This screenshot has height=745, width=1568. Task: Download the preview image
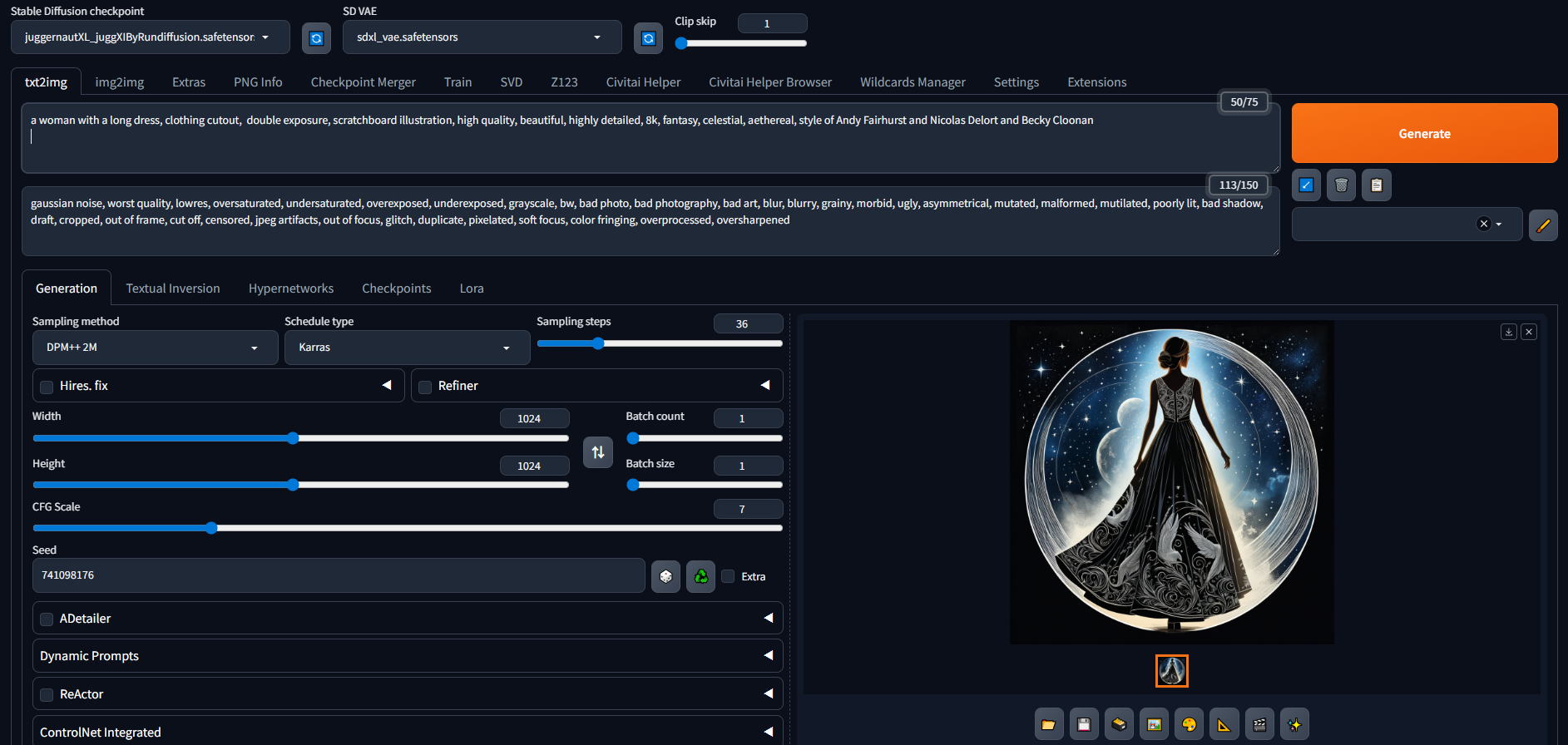[x=1509, y=332]
